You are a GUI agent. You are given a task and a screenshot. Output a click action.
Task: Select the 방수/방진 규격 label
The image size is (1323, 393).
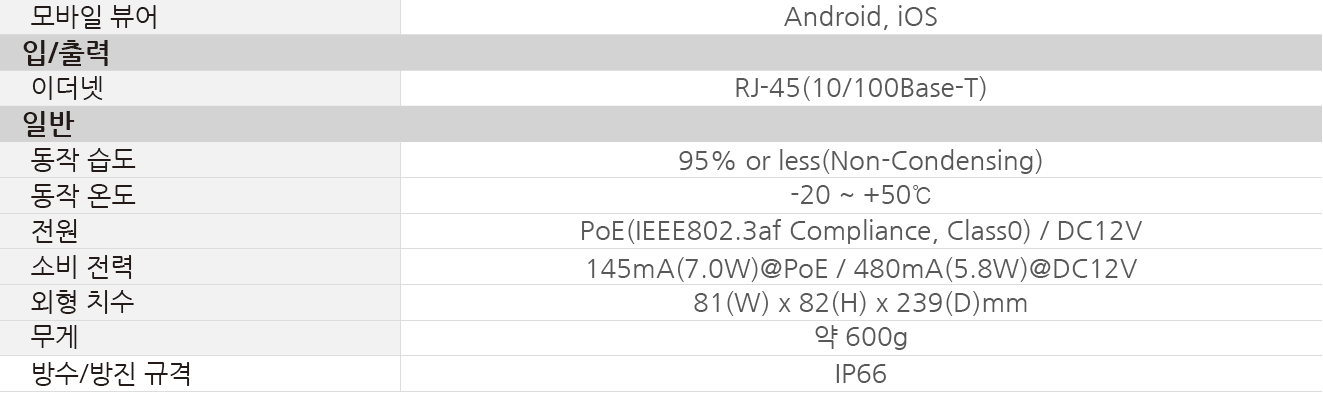(x=111, y=374)
